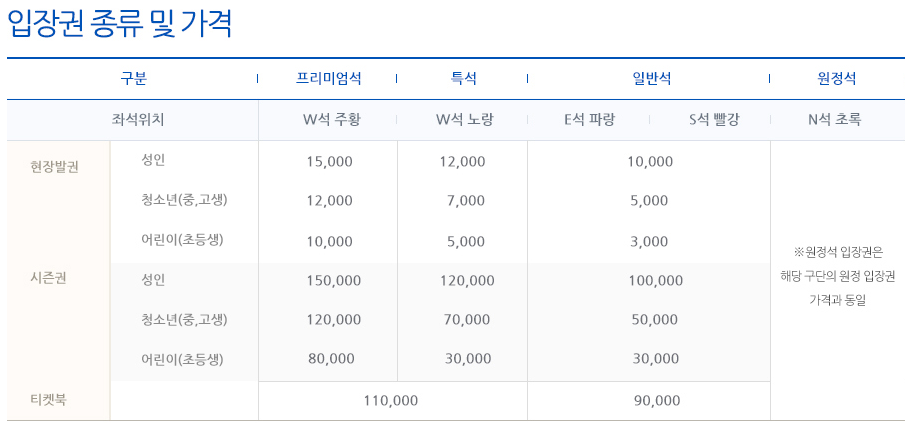Click the 구분 header cell
This screenshot has height=423, width=905.
pyautogui.click(x=133, y=78)
